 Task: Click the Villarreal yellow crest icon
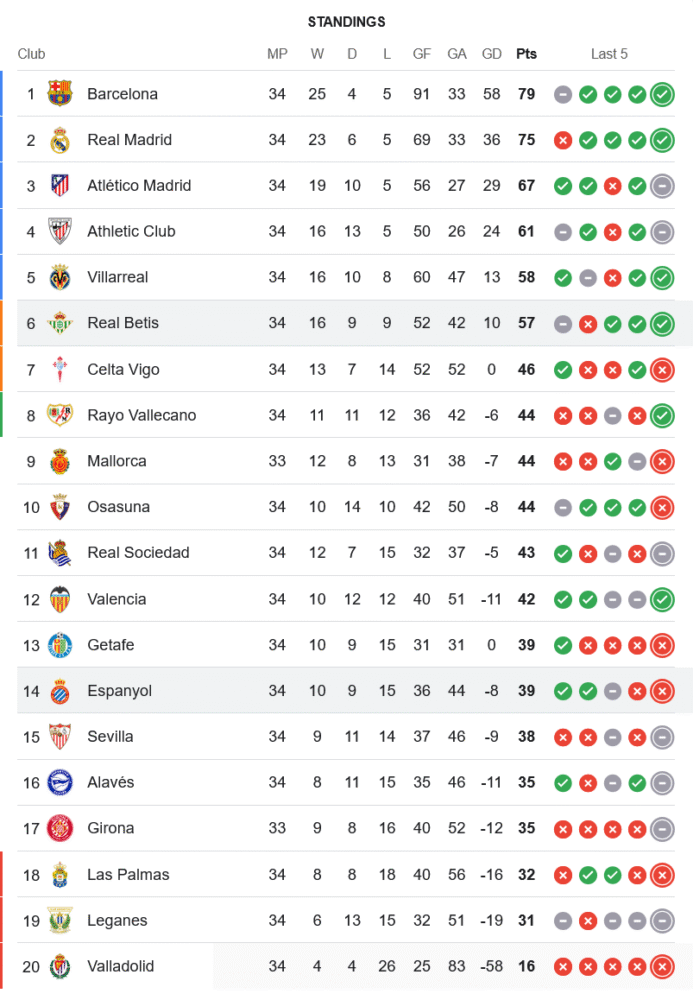pyautogui.click(x=60, y=277)
